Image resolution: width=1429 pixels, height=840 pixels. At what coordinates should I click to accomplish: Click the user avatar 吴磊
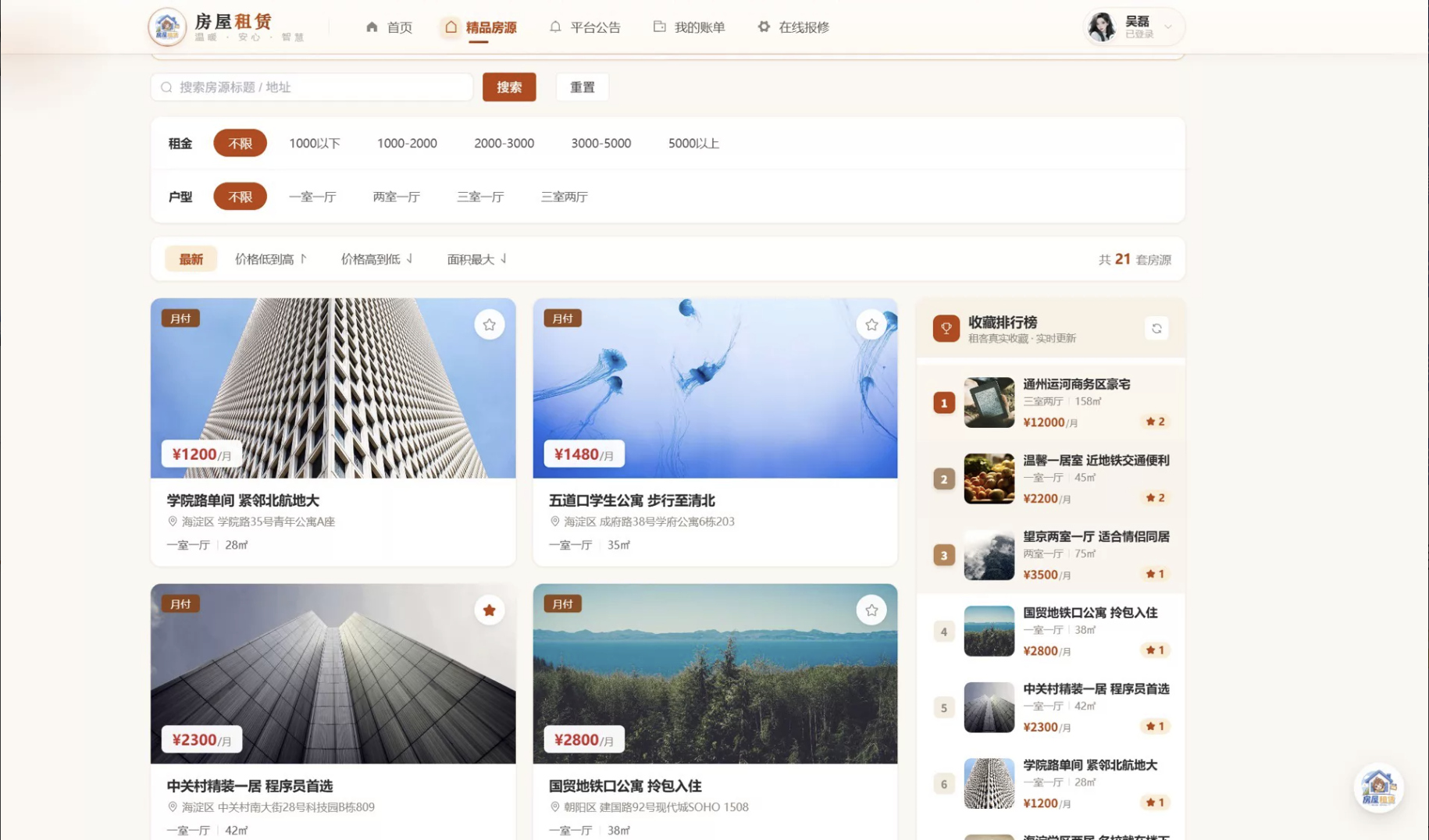(1101, 27)
